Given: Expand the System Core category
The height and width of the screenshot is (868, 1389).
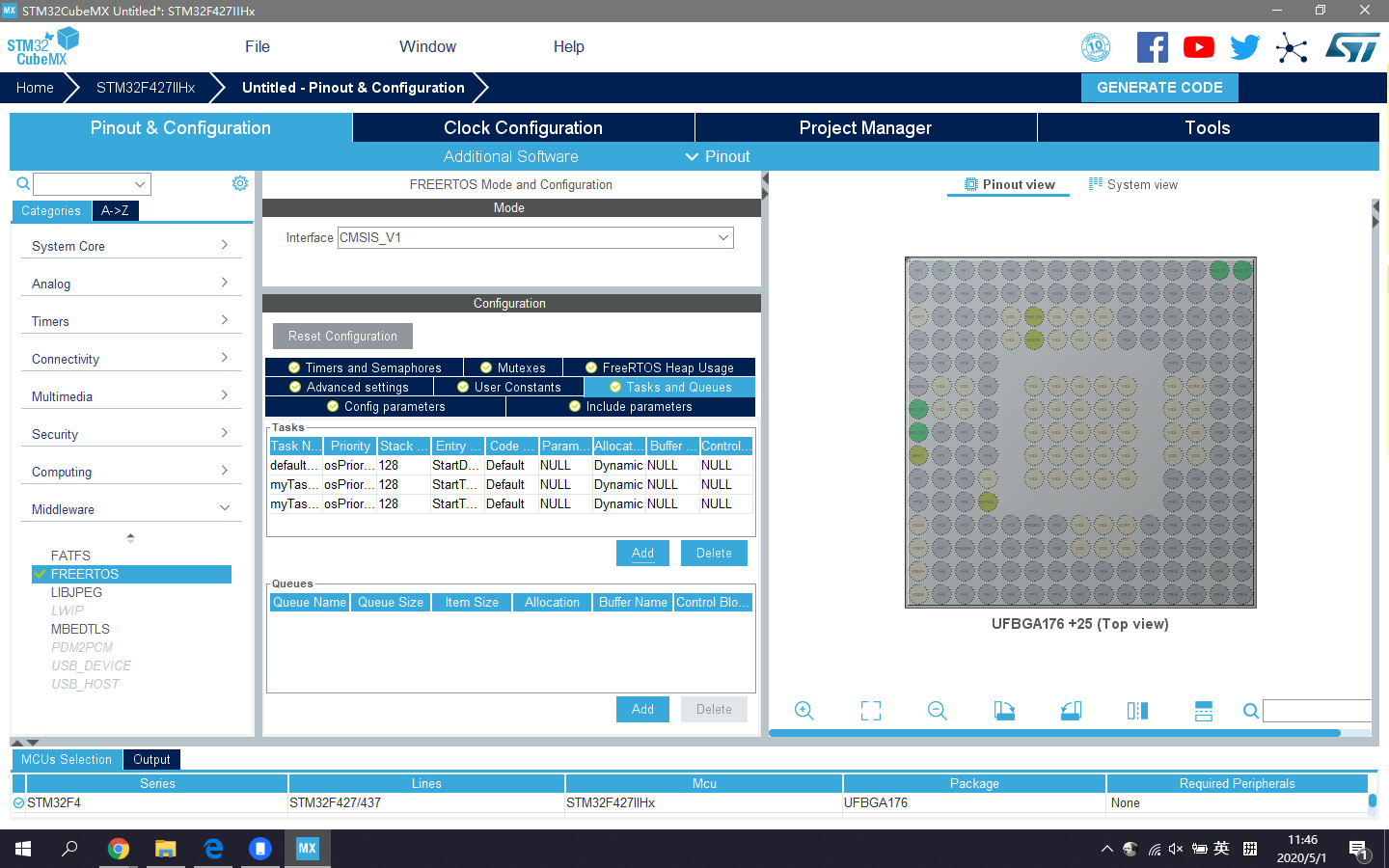Looking at the screenshot, I should [131, 246].
